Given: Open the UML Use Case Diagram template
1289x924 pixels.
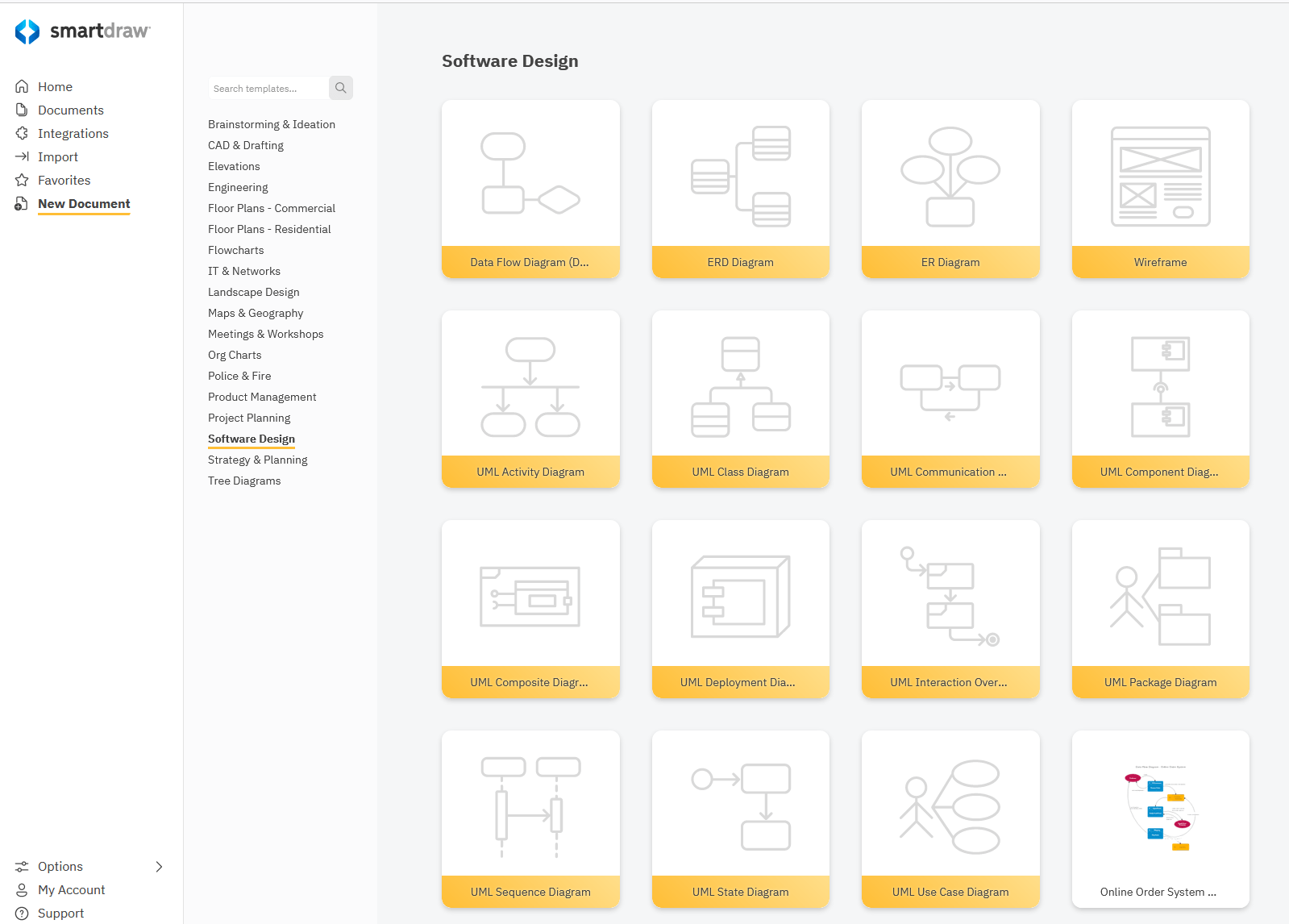Looking at the screenshot, I should 950,819.
